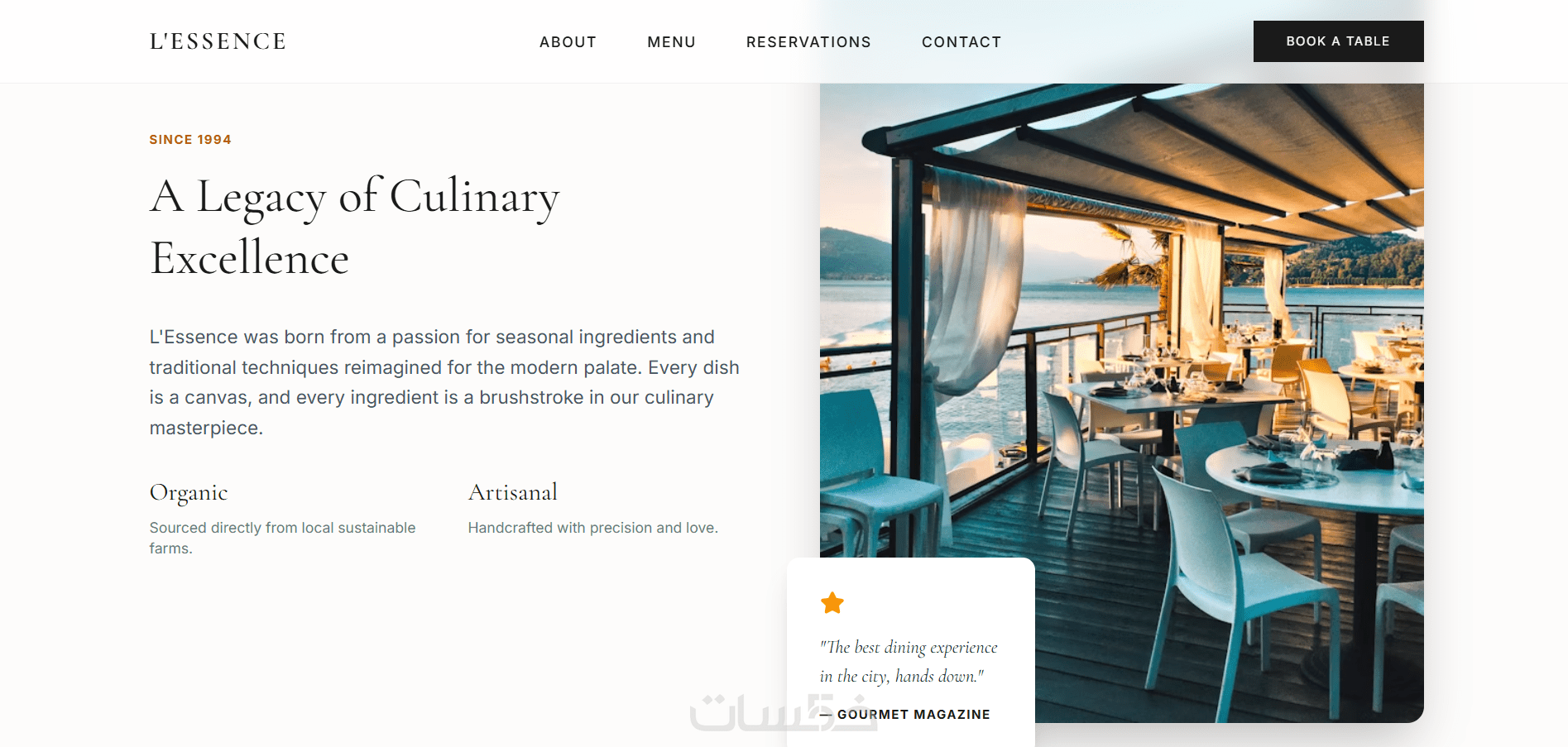Navigate to the Contact section
The image size is (1568, 747).
coord(961,42)
